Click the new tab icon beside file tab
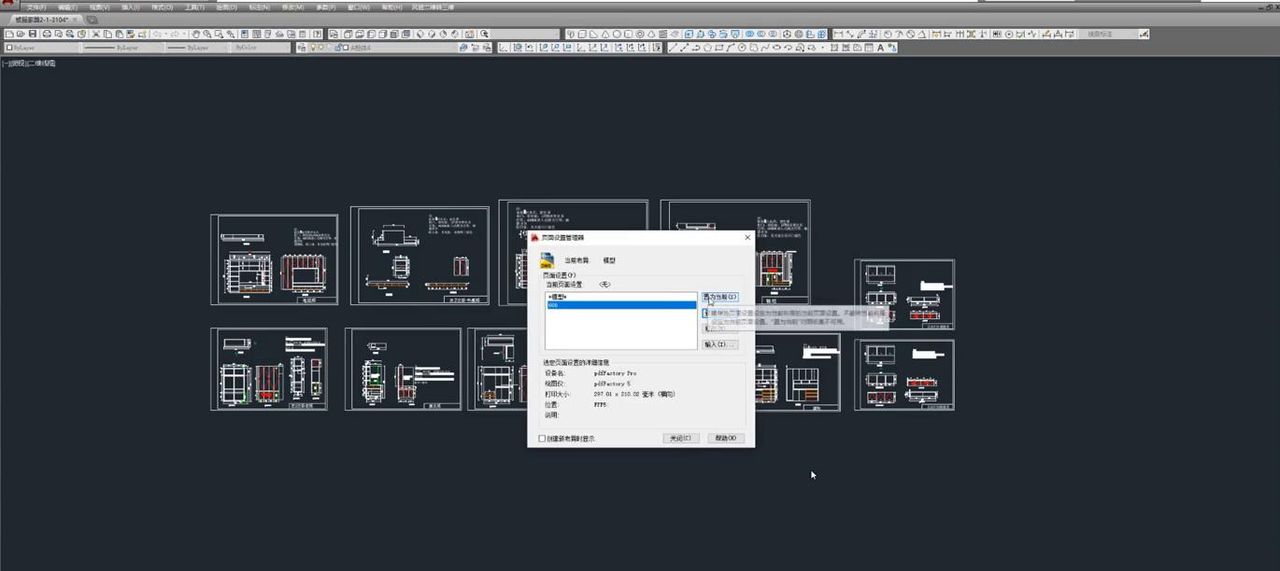 point(92,19)
